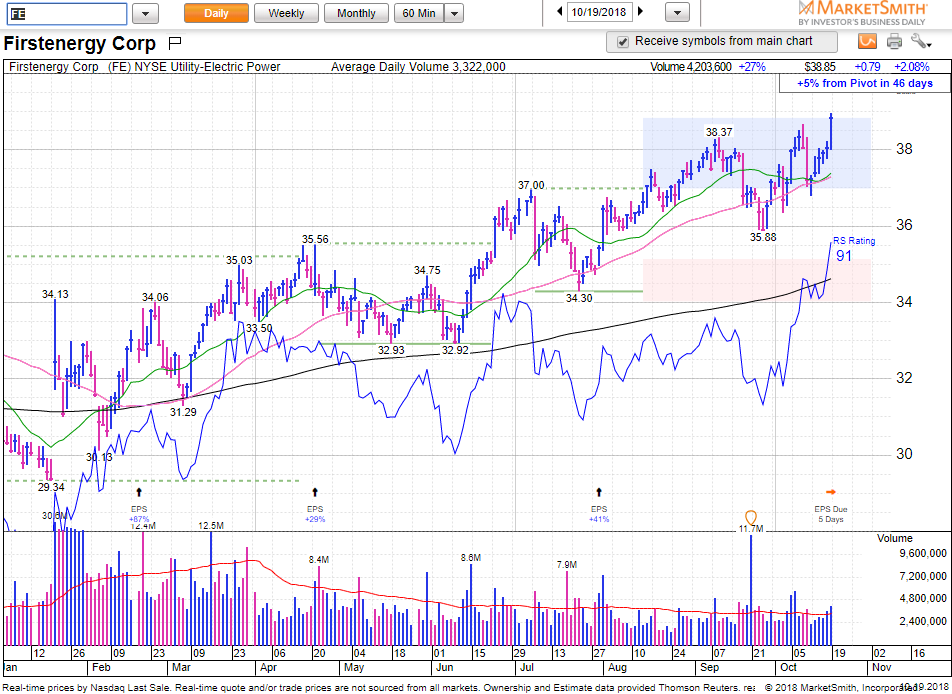Click the 32.92 low price label
Image resolution: width=952 pixels, height=694 pixels.
[x=455, y=350]
